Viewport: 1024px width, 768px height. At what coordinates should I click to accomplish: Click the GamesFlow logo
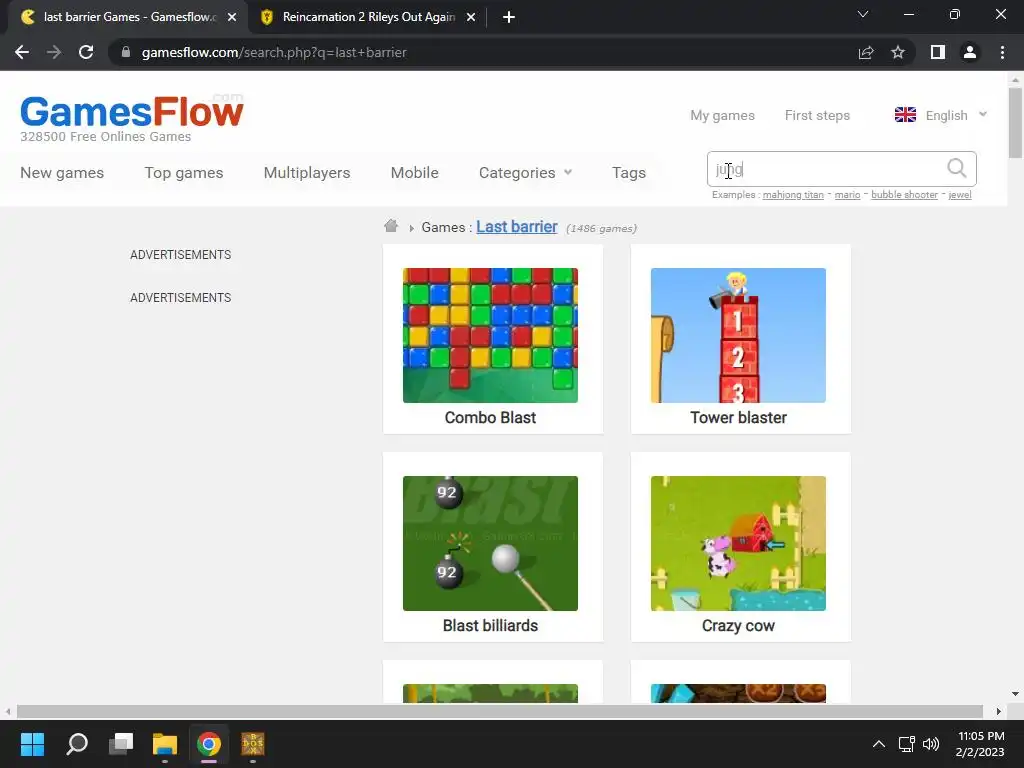tap(131, 112)
